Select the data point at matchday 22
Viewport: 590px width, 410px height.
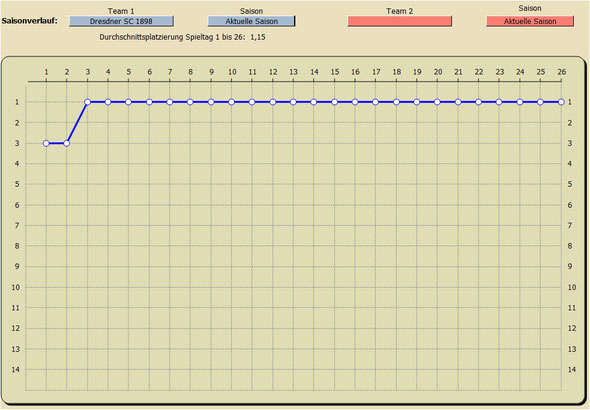[478, 102]
